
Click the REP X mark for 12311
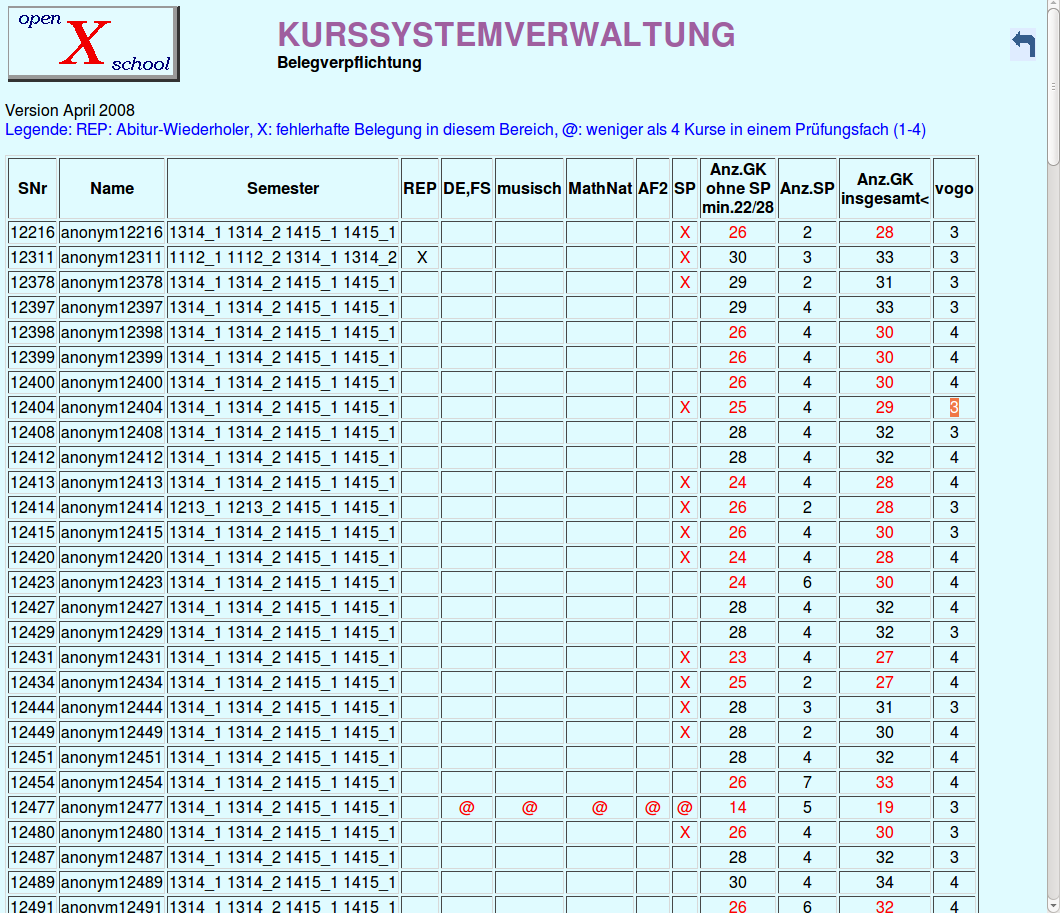[x=422, y=257]
